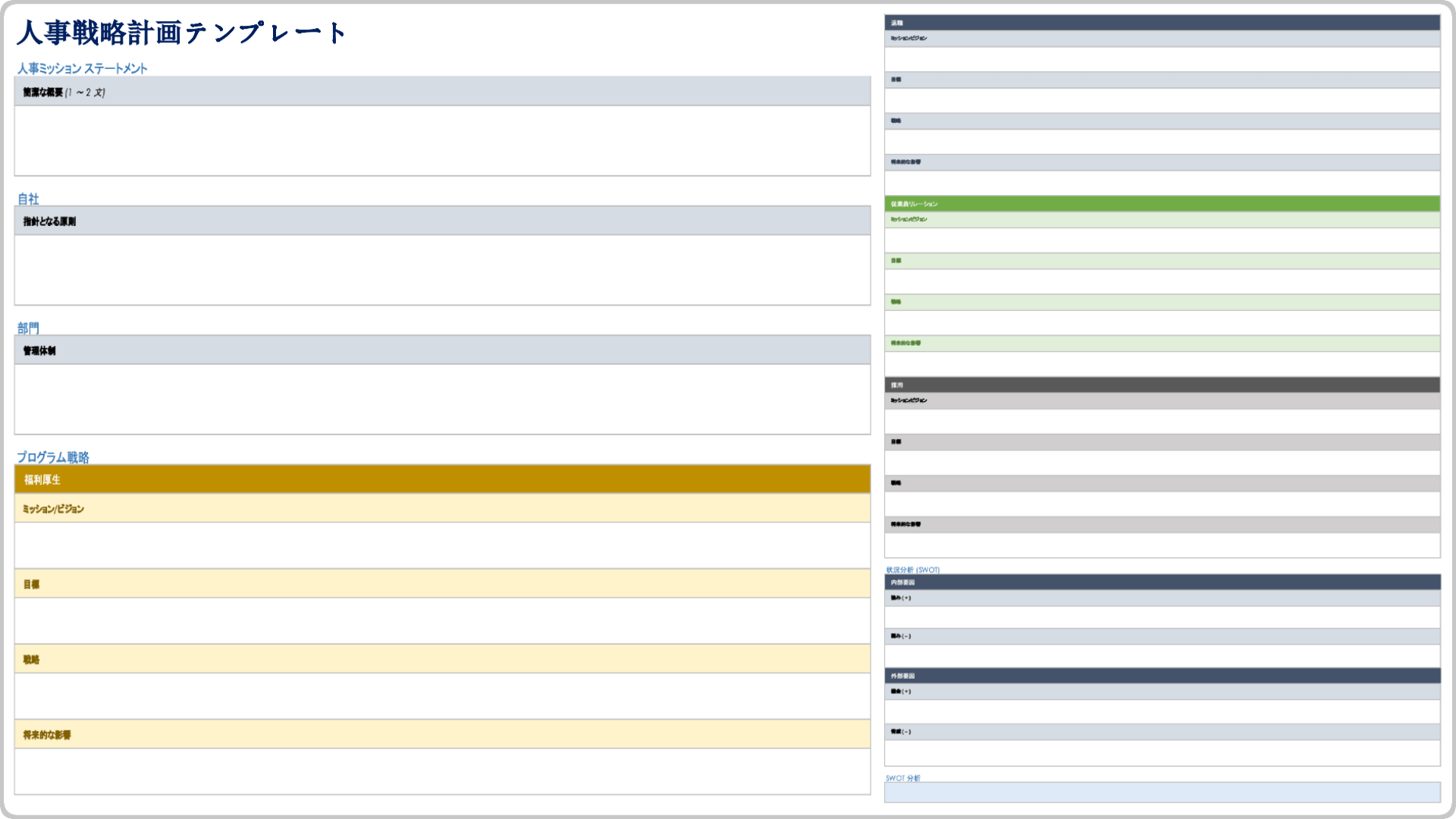Screen dimensions: 1456x819
Task: Click blank field under 機会 (+)
Action: point(1162,711)
